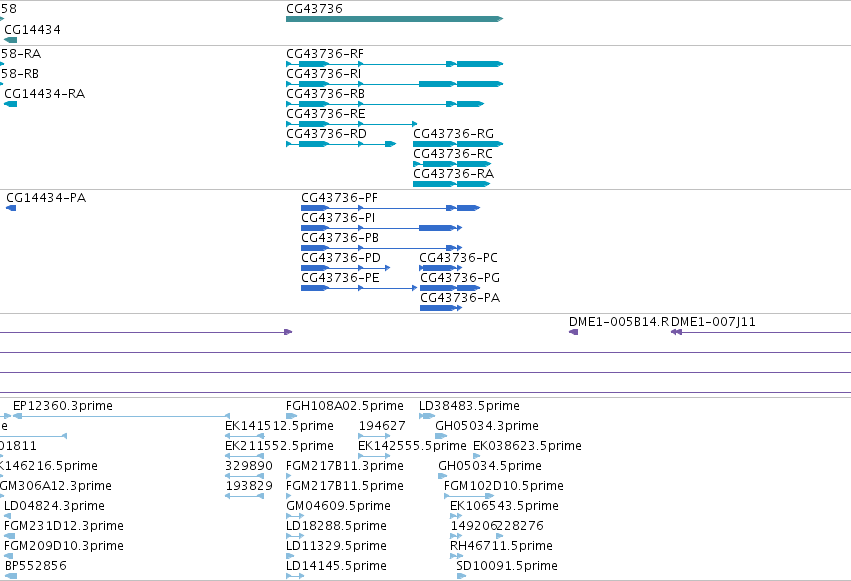
Task: Click the GM306A12.3prime EST label
Action: coord(56,487)
